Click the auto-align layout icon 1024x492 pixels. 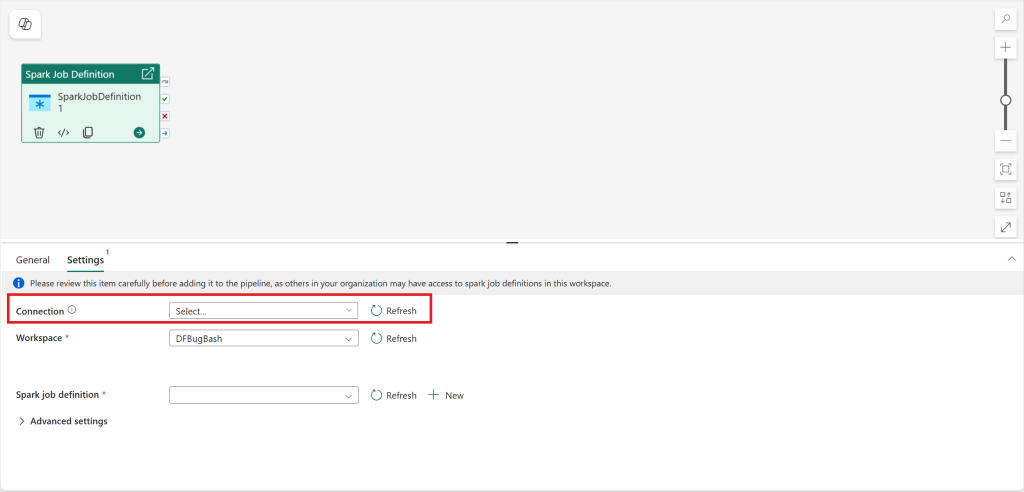[x=1006, y=198]
